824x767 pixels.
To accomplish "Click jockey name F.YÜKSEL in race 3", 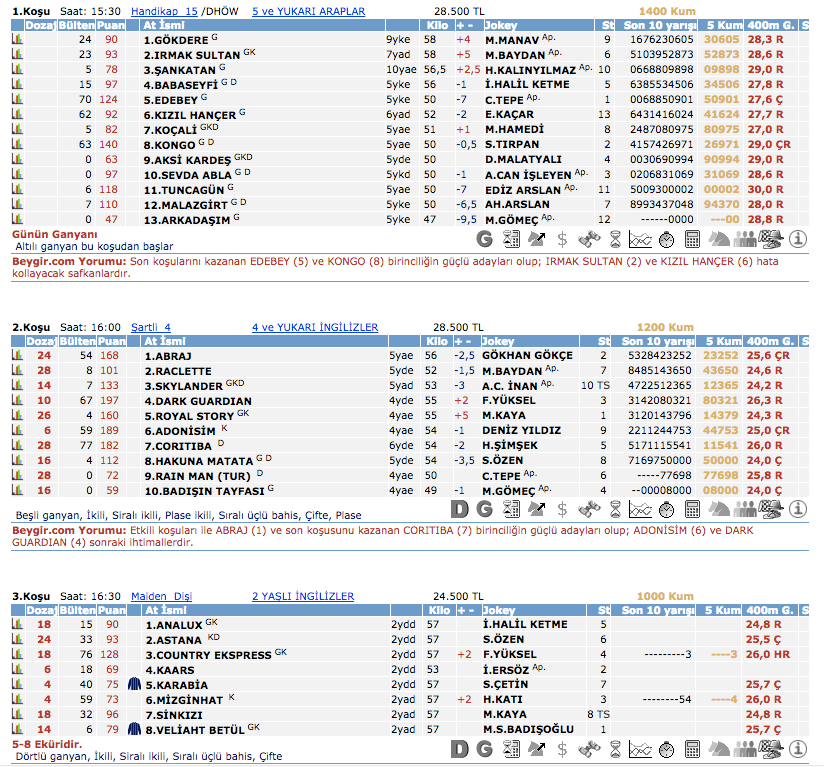I will pos(510,655).
